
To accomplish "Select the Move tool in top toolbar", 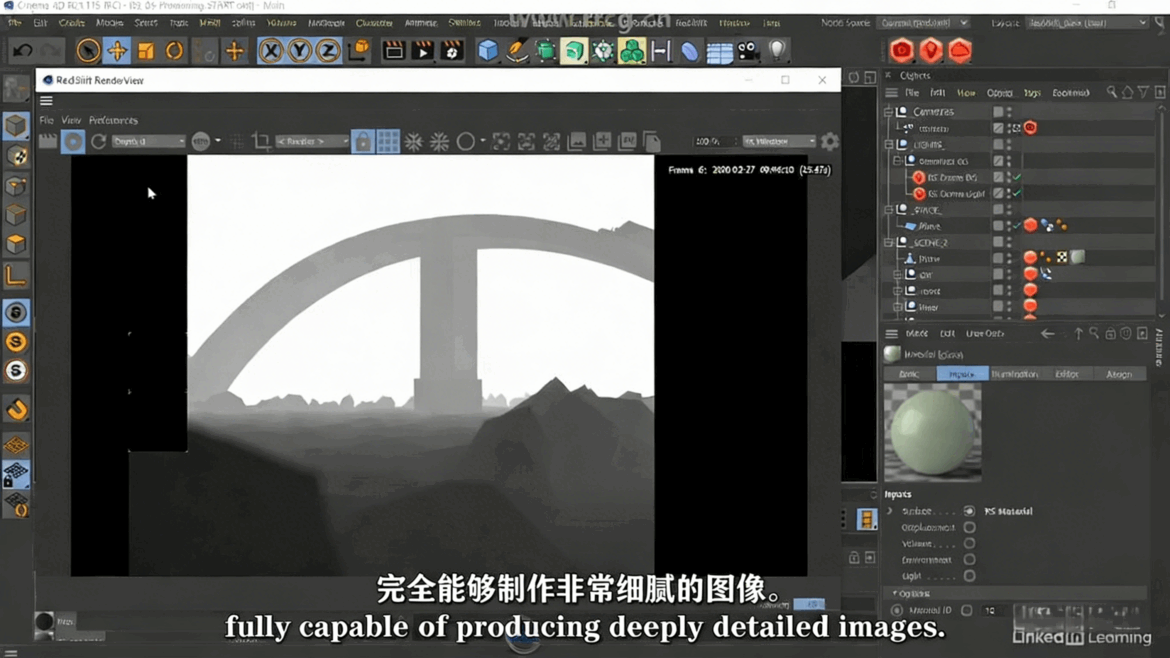I will coord(117,51).
